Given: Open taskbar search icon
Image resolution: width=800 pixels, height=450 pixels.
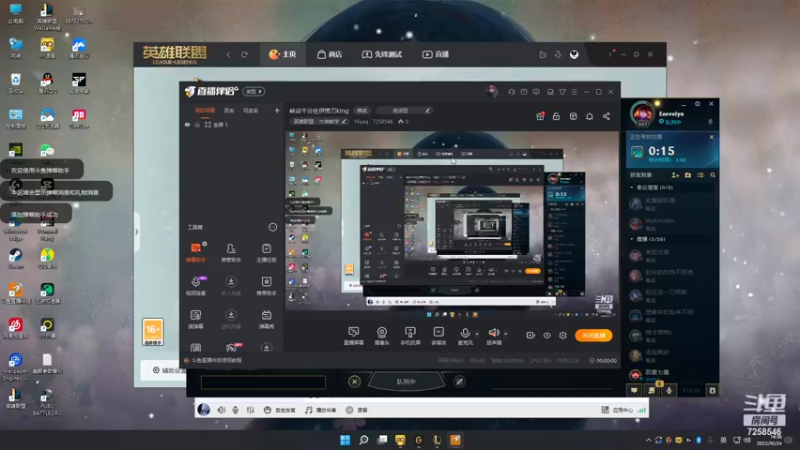Looking at the screenshot, I should pos(363,440).
